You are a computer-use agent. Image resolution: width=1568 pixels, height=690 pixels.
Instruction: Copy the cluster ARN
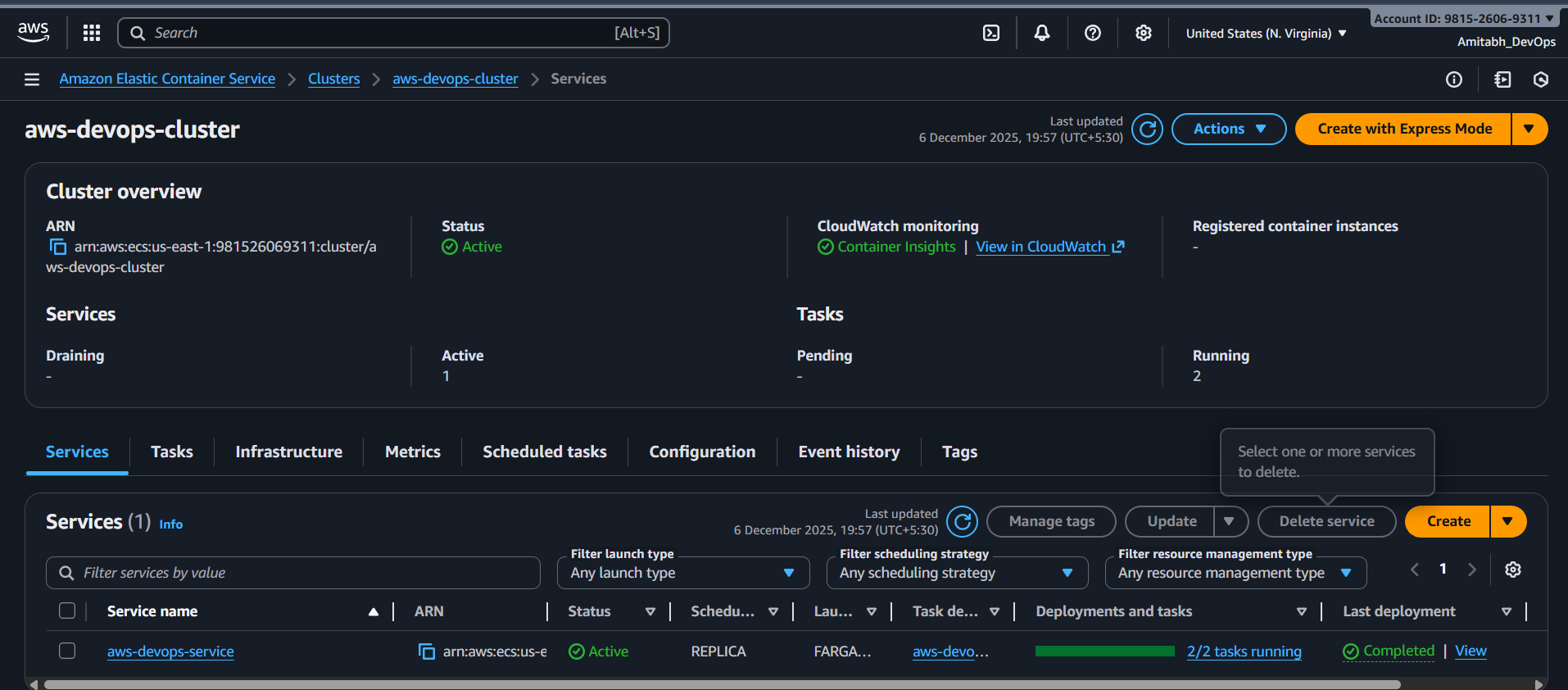click(x=58, y=247)
